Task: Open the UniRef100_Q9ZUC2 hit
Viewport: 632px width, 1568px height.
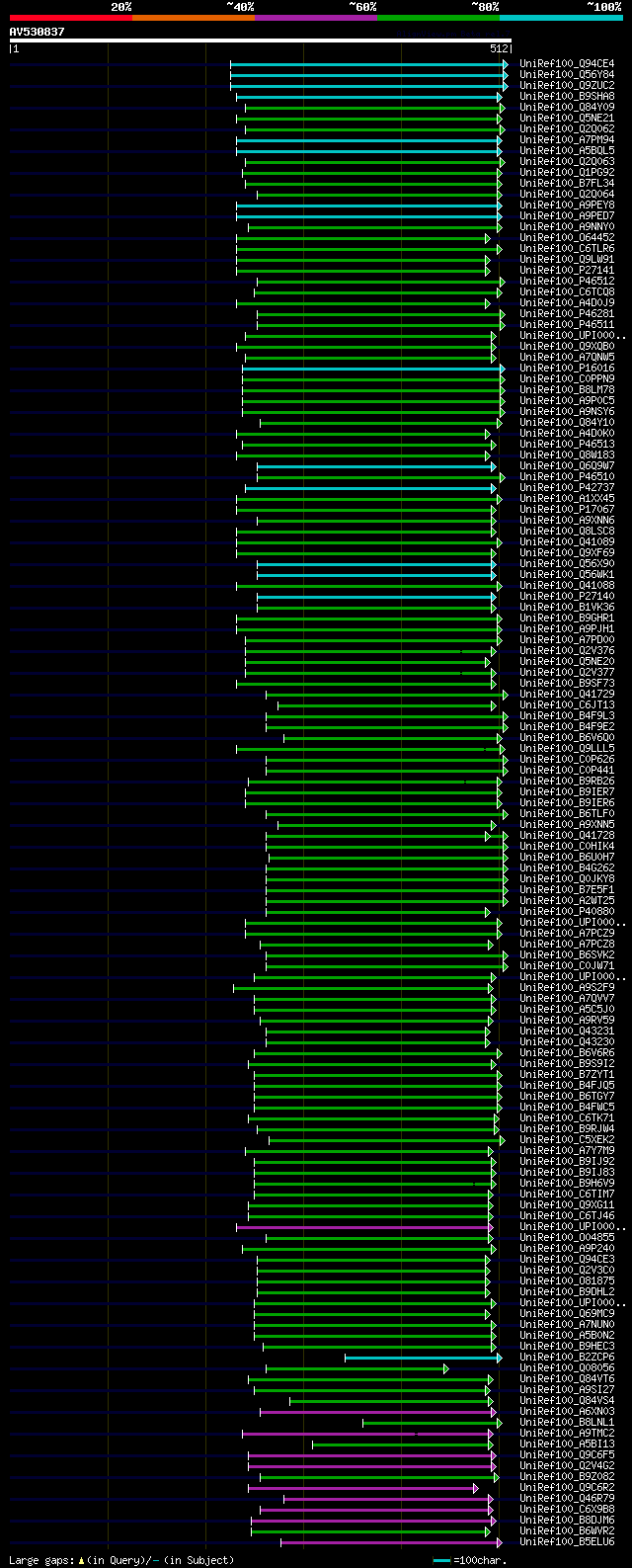Action: pos(567,85)
